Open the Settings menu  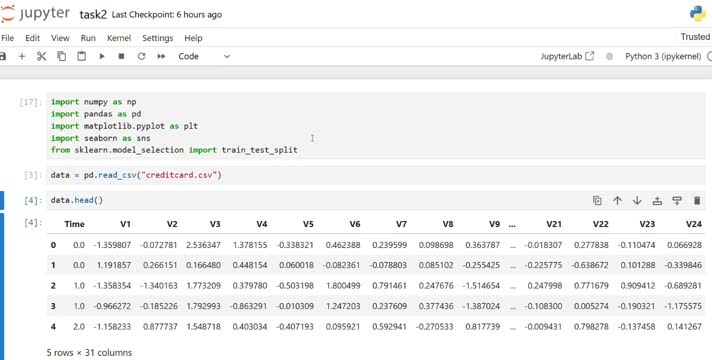[x=158, y=38]
